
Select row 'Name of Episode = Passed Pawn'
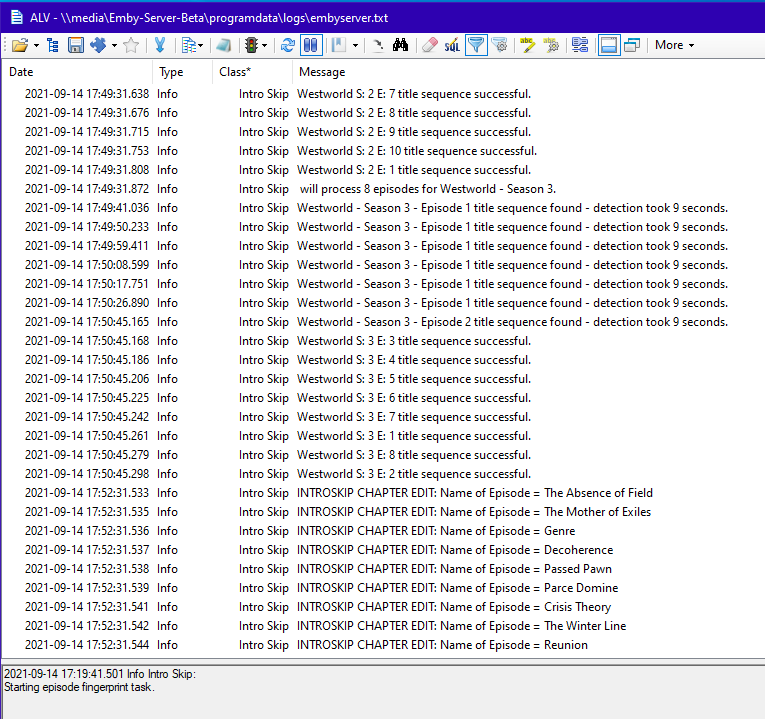click(x=382, y=569)
